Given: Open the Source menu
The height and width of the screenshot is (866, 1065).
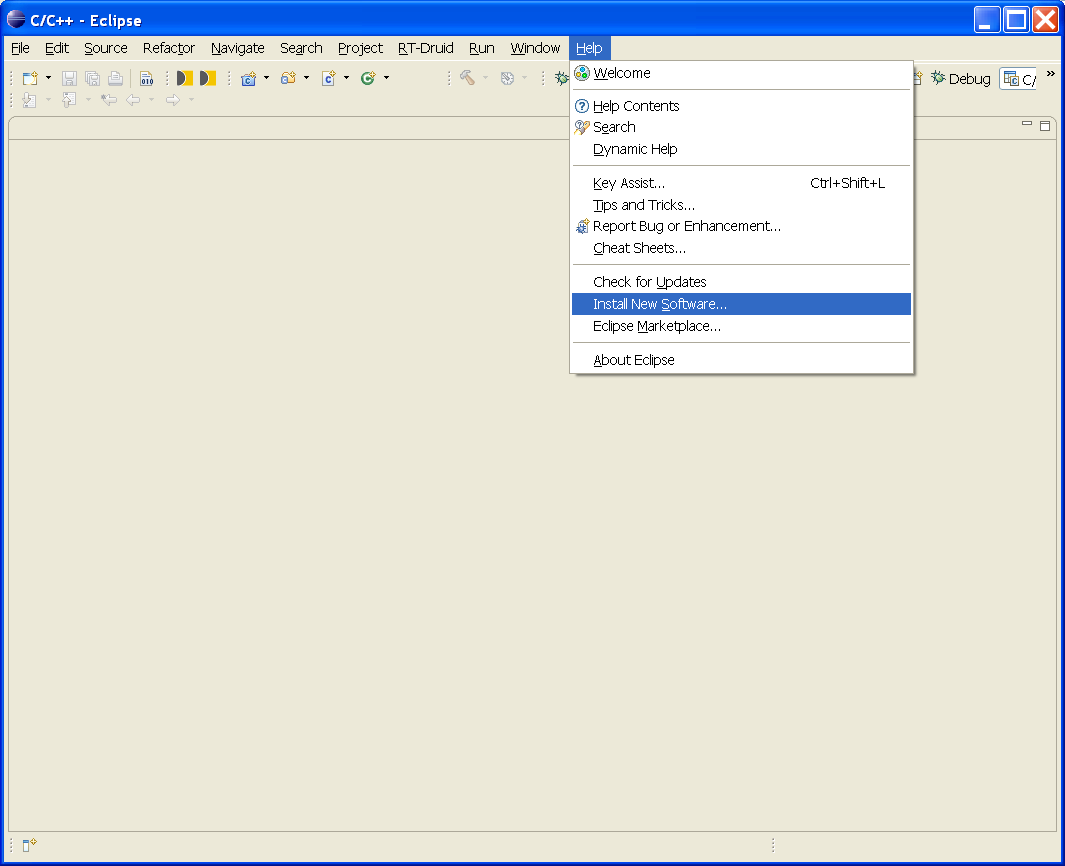Looking at the screenshot, I should click(106, 48).
